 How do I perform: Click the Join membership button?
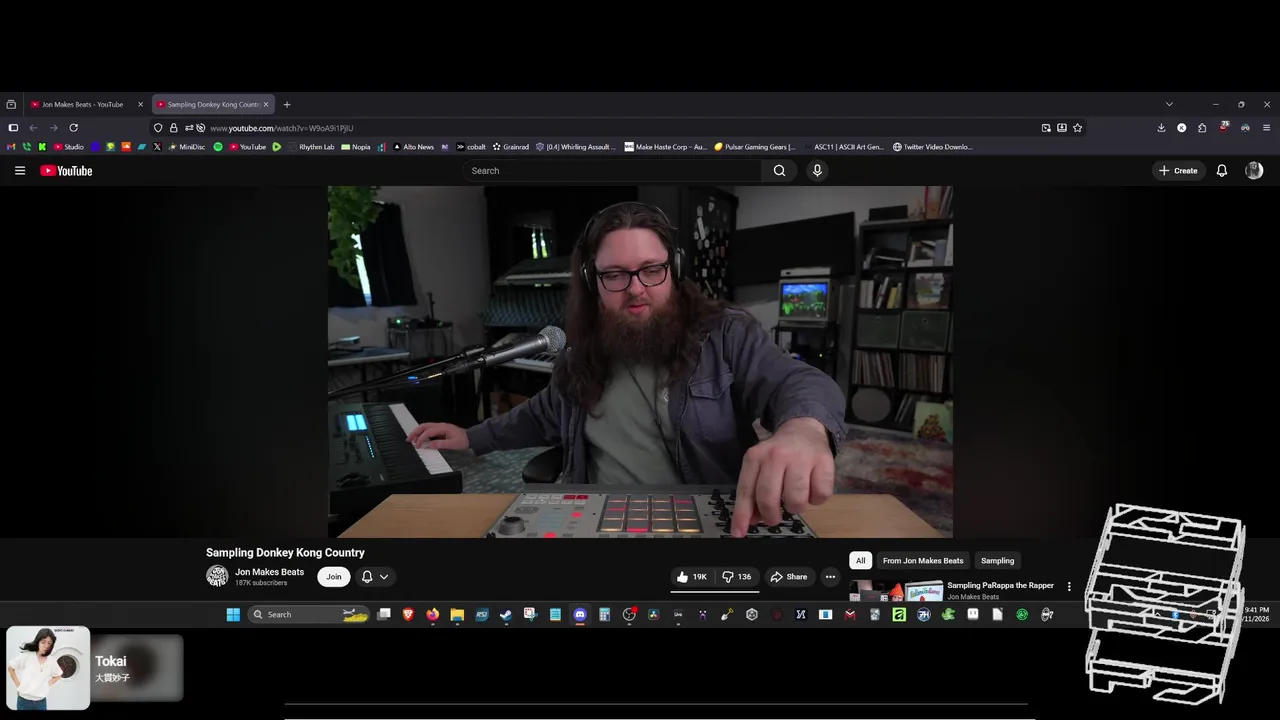pyautogui.click(x=334, y=577)
